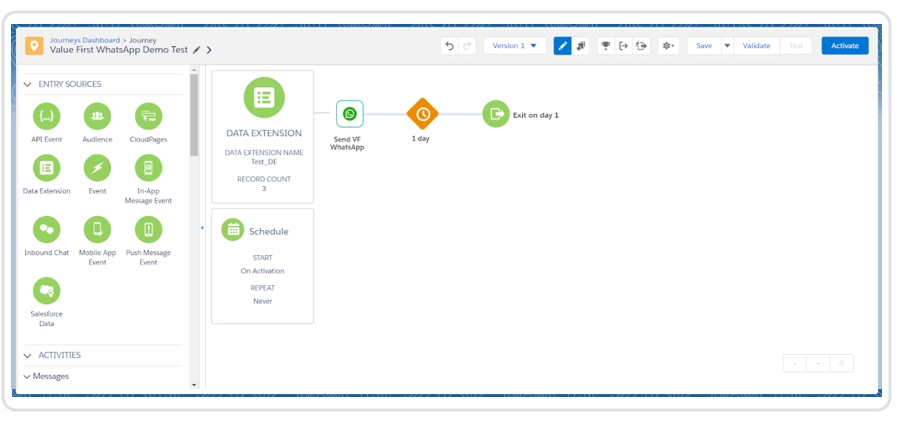Click the Validate button
This screenshot has width=900, height=421.
(756, 46)
